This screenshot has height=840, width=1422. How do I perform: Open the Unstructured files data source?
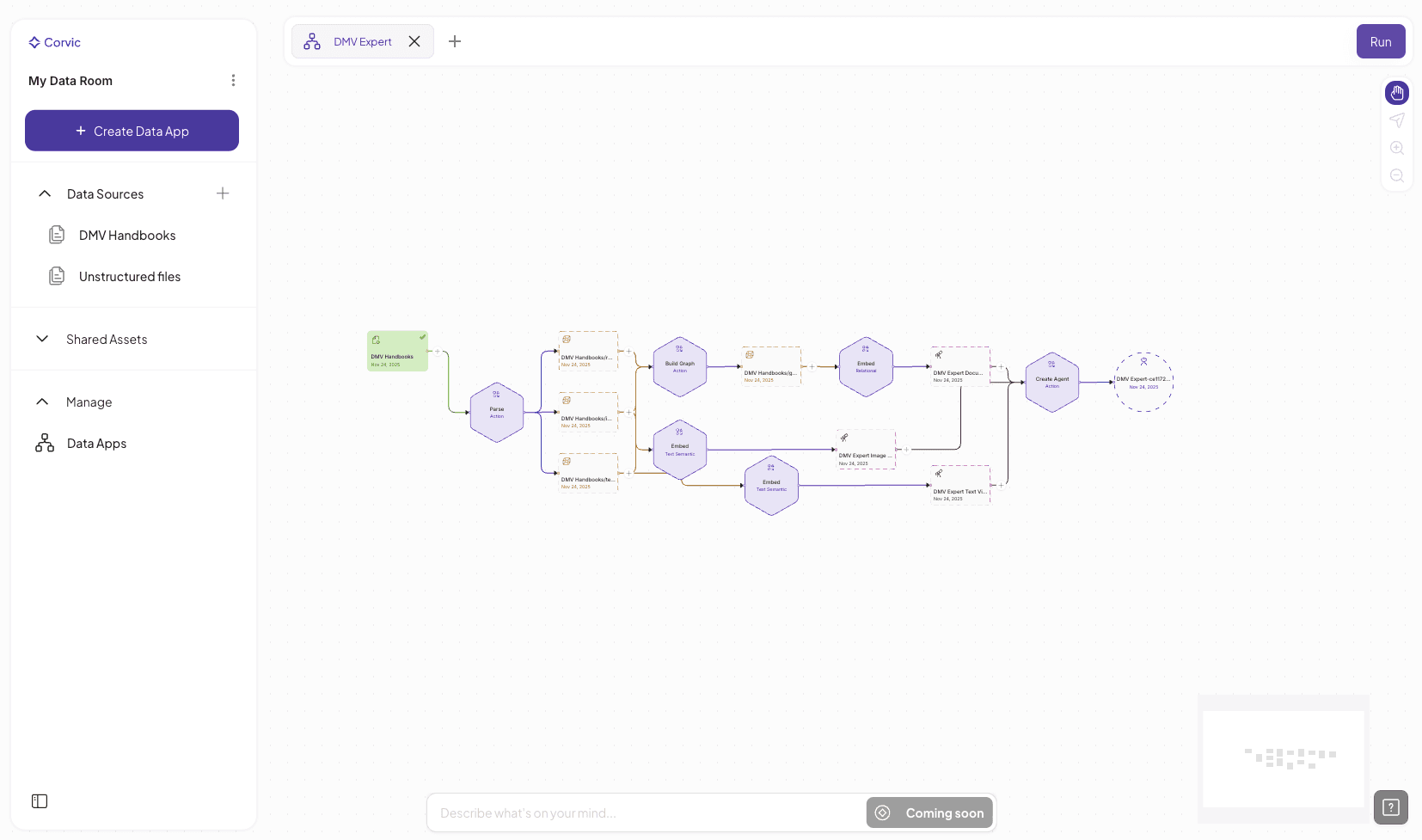(x=129, y=276)
